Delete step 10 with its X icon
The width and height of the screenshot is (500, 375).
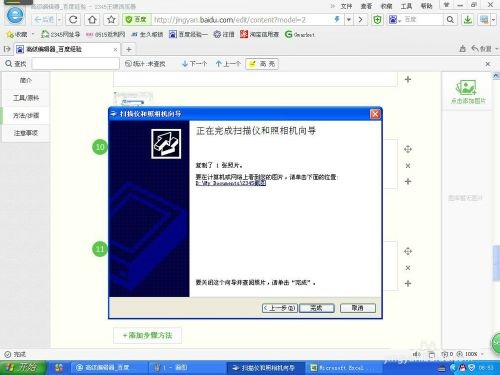coord(408,165)
